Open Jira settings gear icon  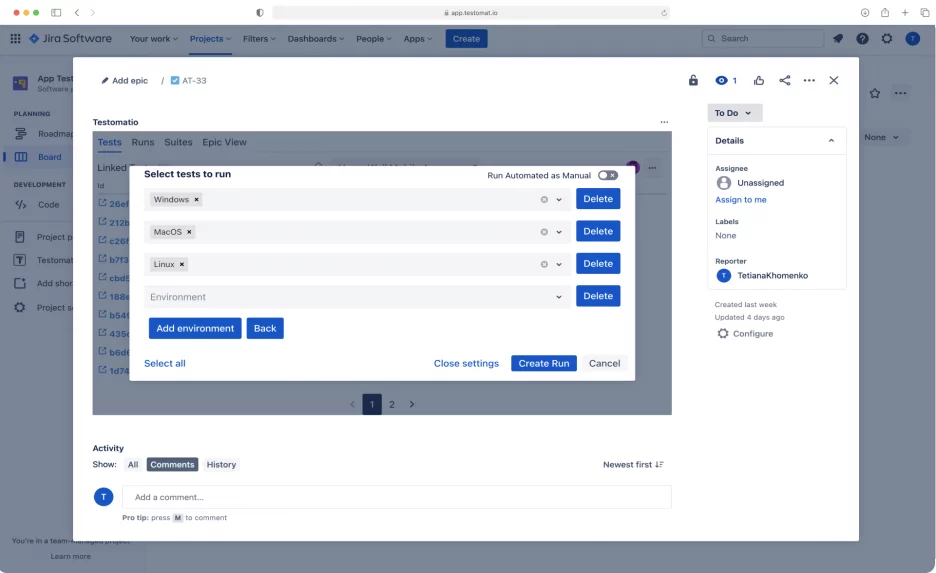887,39
